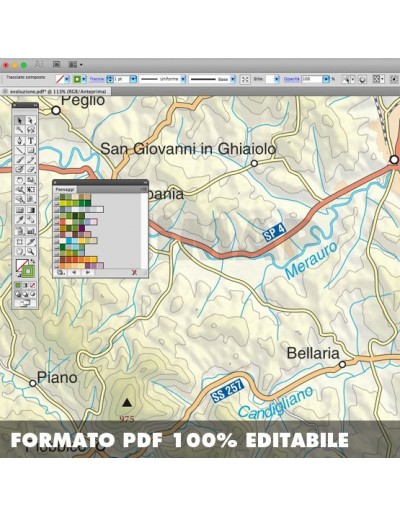The image size is (400, 517).
Task: Select the Width tool
Action: pos(20,189)
